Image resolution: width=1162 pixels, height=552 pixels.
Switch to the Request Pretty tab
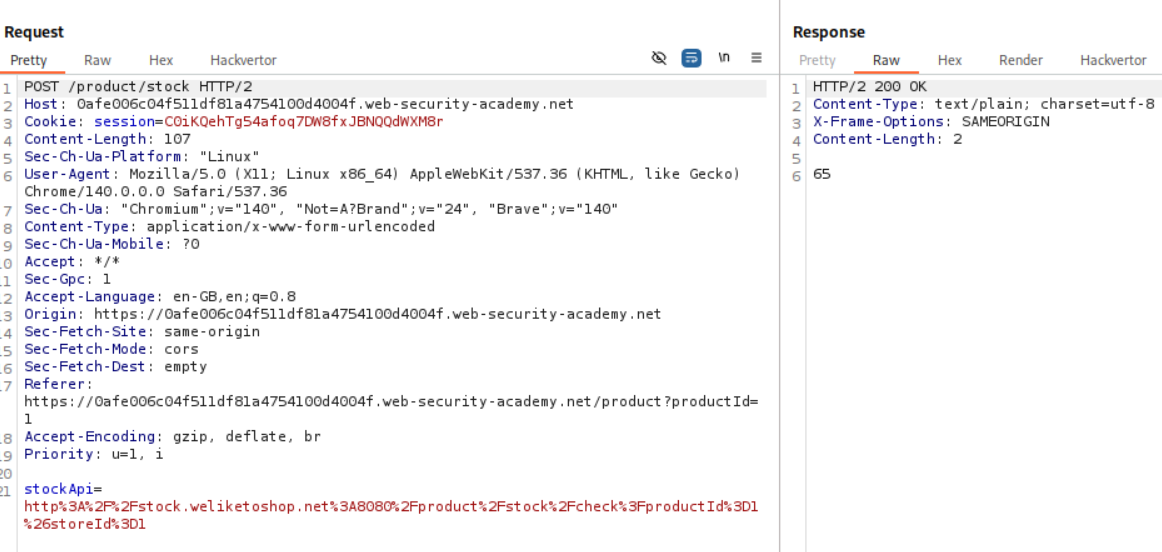tap(29, 60)
